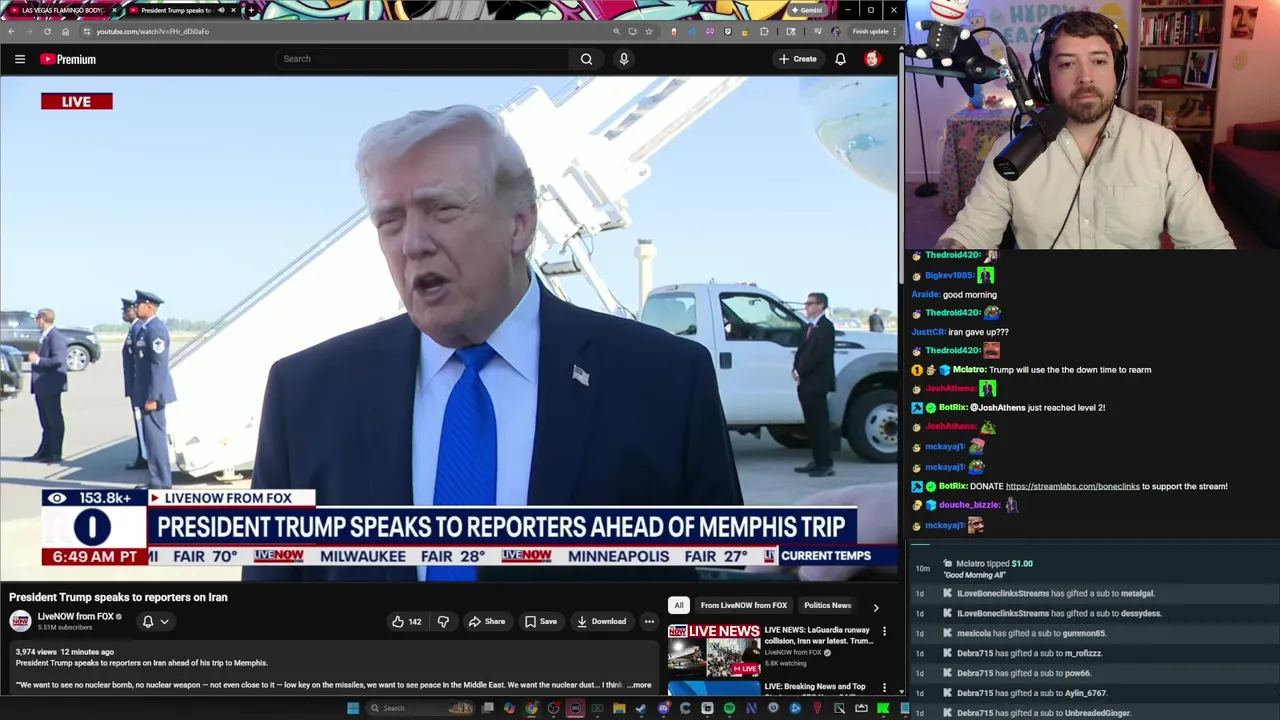Image resolution: width=1280 pixels, height=720 pixels.
Task: Click the browser address bar URL
Action: [153, 31]
